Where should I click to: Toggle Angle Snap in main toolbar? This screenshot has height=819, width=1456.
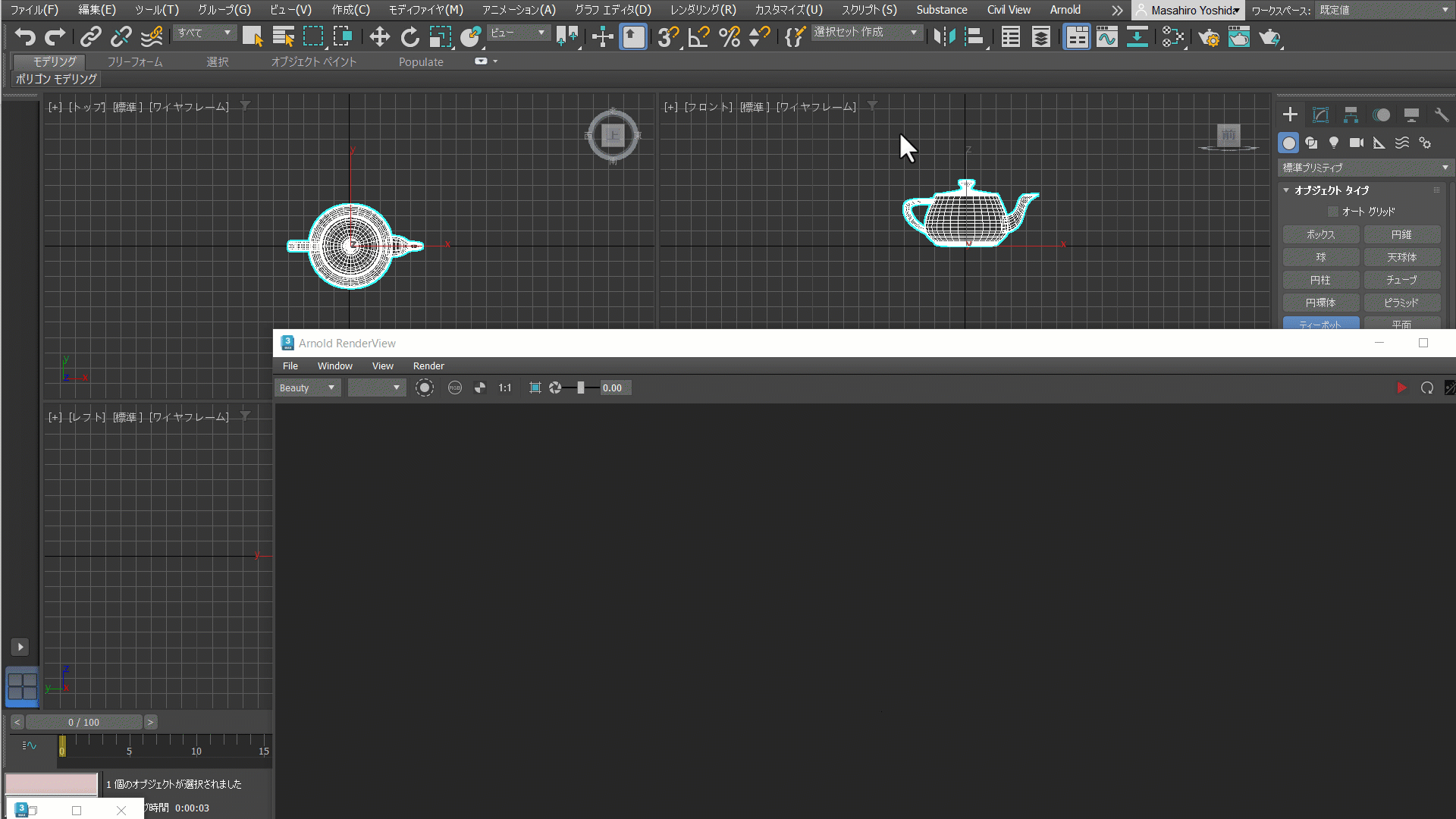click(698, 36)
